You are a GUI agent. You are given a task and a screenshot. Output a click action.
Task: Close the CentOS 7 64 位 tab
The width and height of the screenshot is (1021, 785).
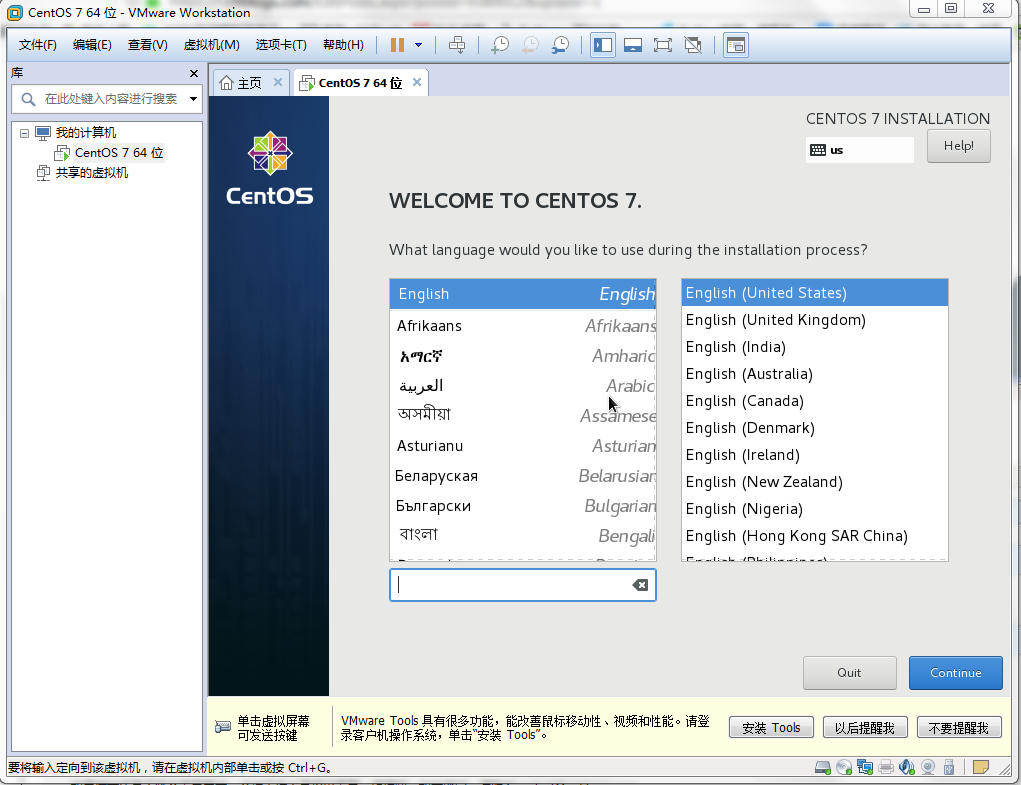pyautogui.click(x=417, y=82)
